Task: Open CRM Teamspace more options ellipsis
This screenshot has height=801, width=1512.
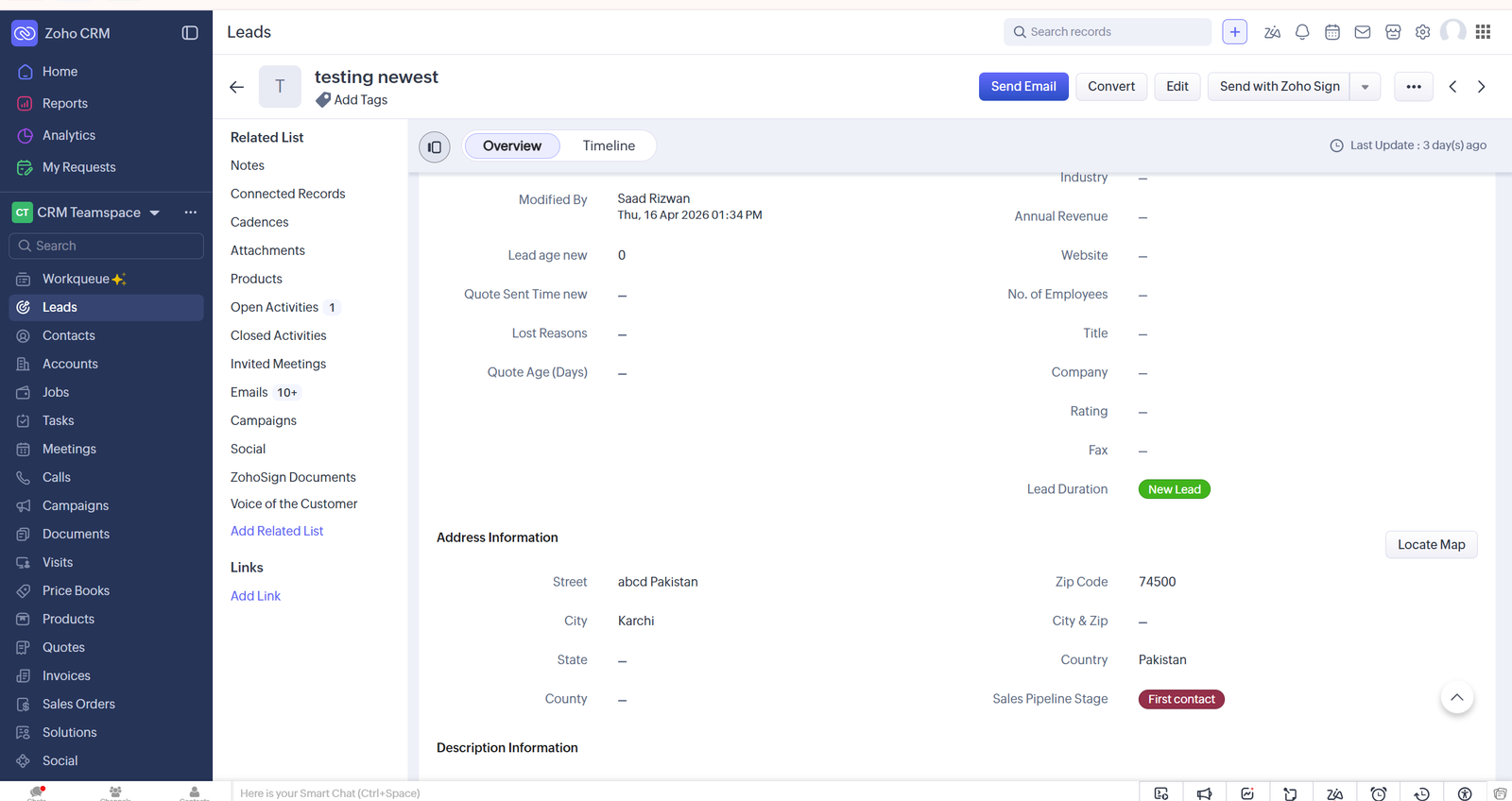Action: click(191, 213)
